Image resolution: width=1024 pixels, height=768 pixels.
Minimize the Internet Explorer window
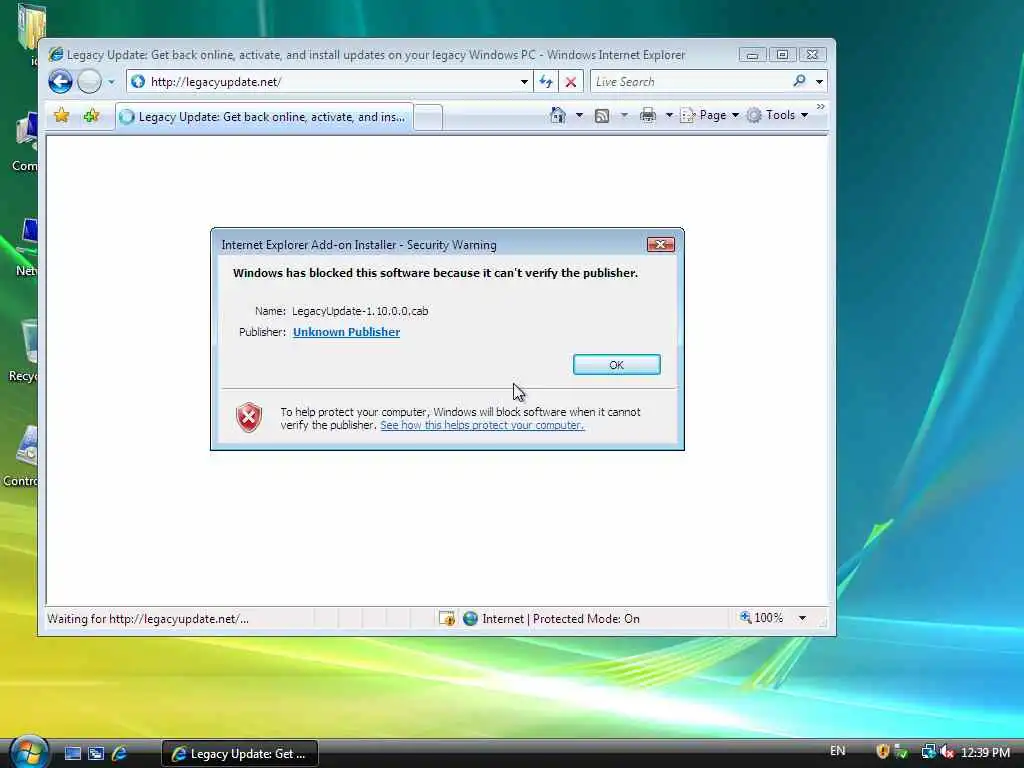tap(752, 55)
